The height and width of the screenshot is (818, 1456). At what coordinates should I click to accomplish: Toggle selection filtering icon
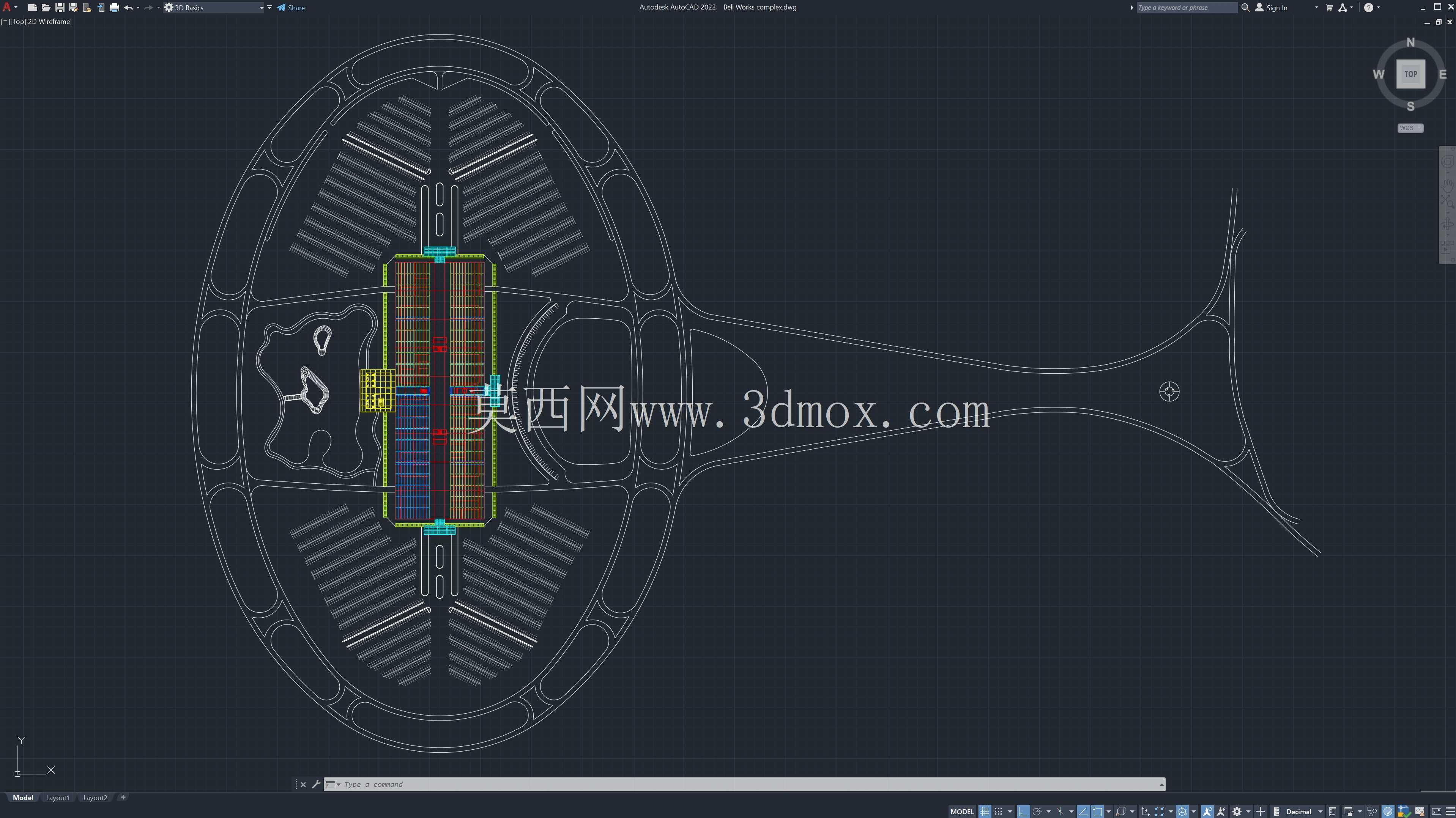coord(1159,812)
